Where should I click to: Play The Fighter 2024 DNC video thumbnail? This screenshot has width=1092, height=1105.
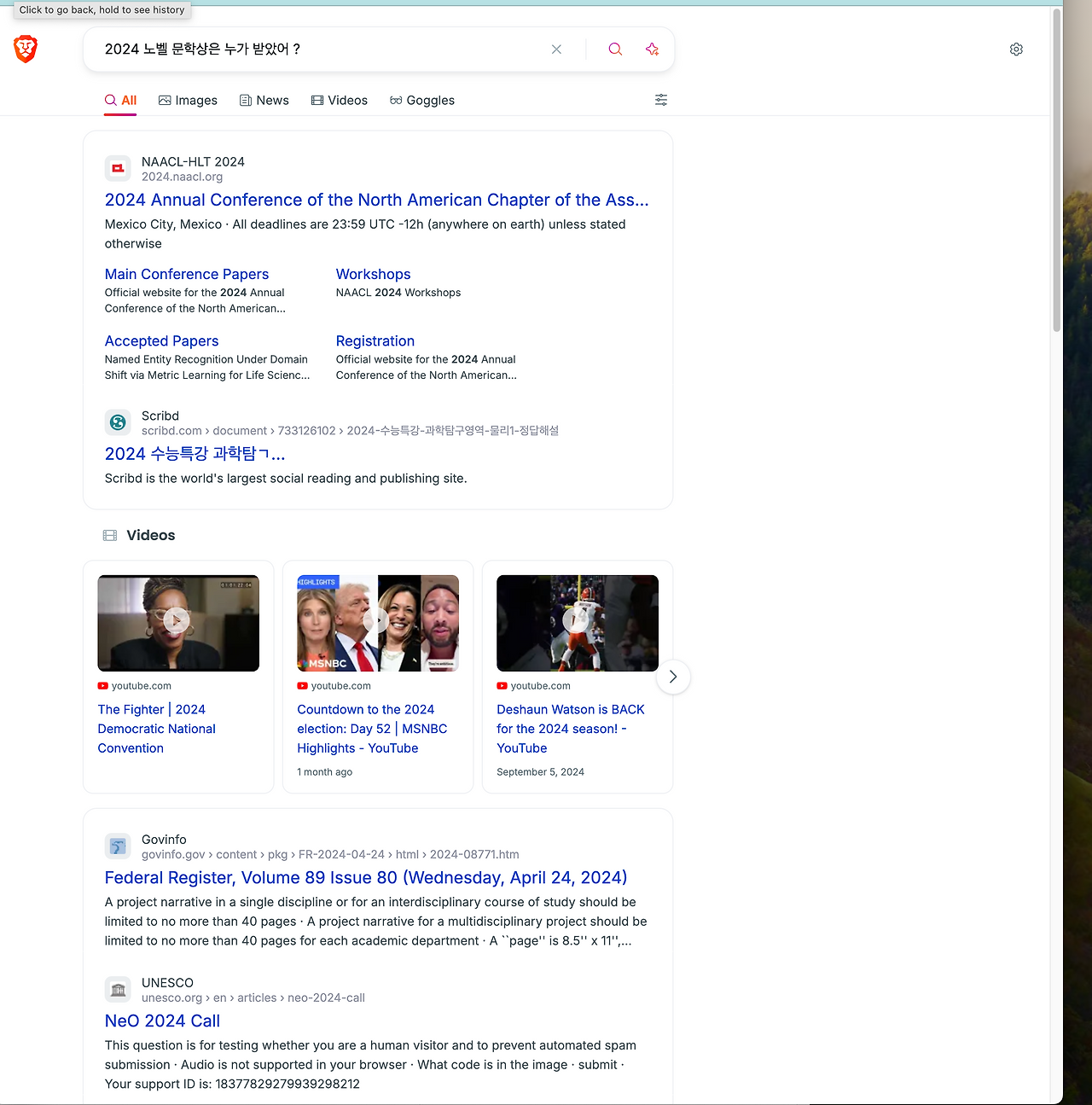[x=178, y=623]
